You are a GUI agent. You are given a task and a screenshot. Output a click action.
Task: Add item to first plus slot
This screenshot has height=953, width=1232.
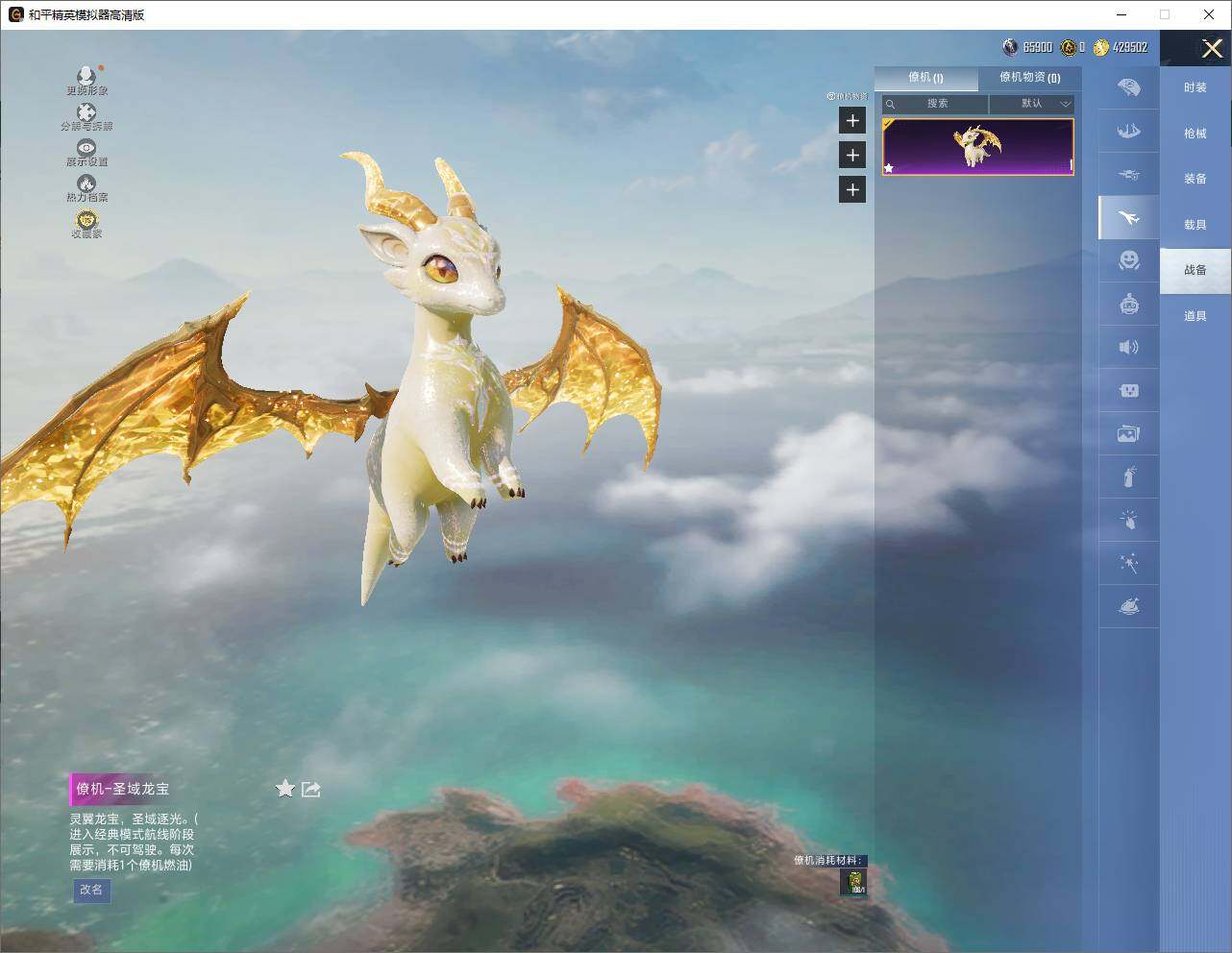pyautogui.click(x=852, y=120)
